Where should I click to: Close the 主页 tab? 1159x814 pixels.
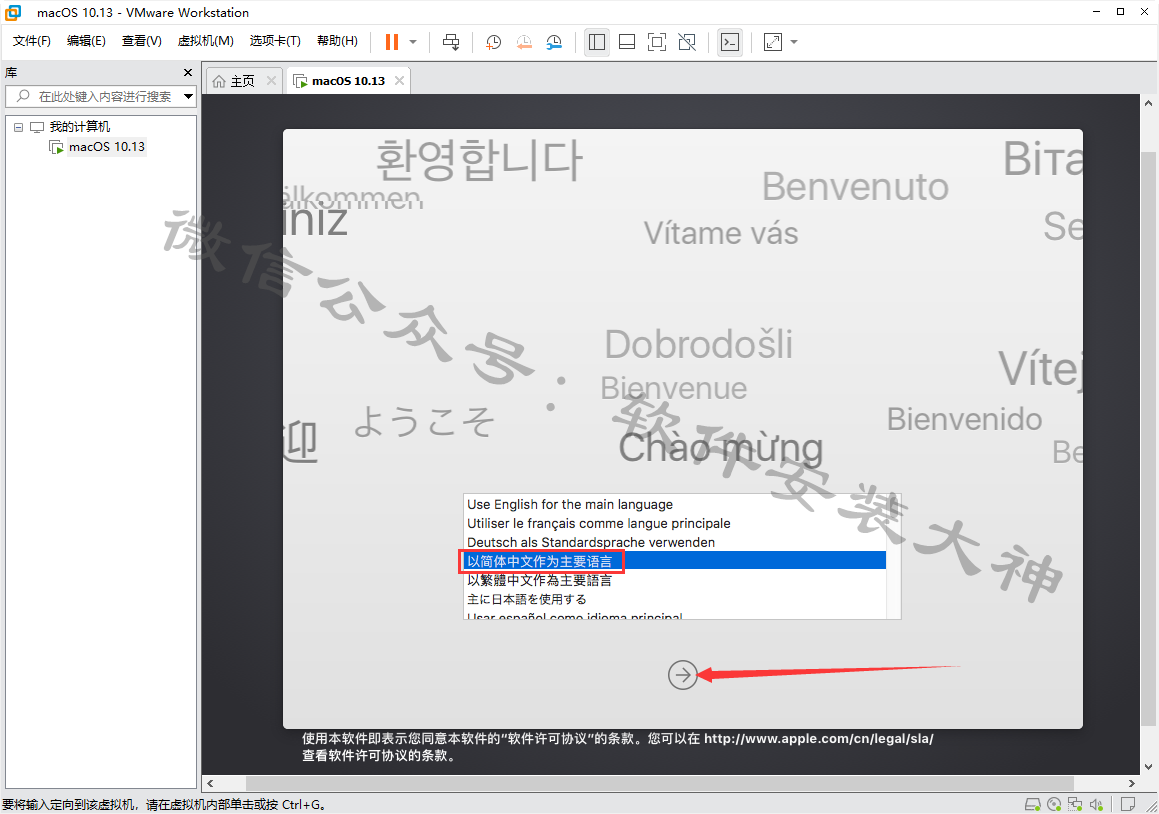pos(271,81)
